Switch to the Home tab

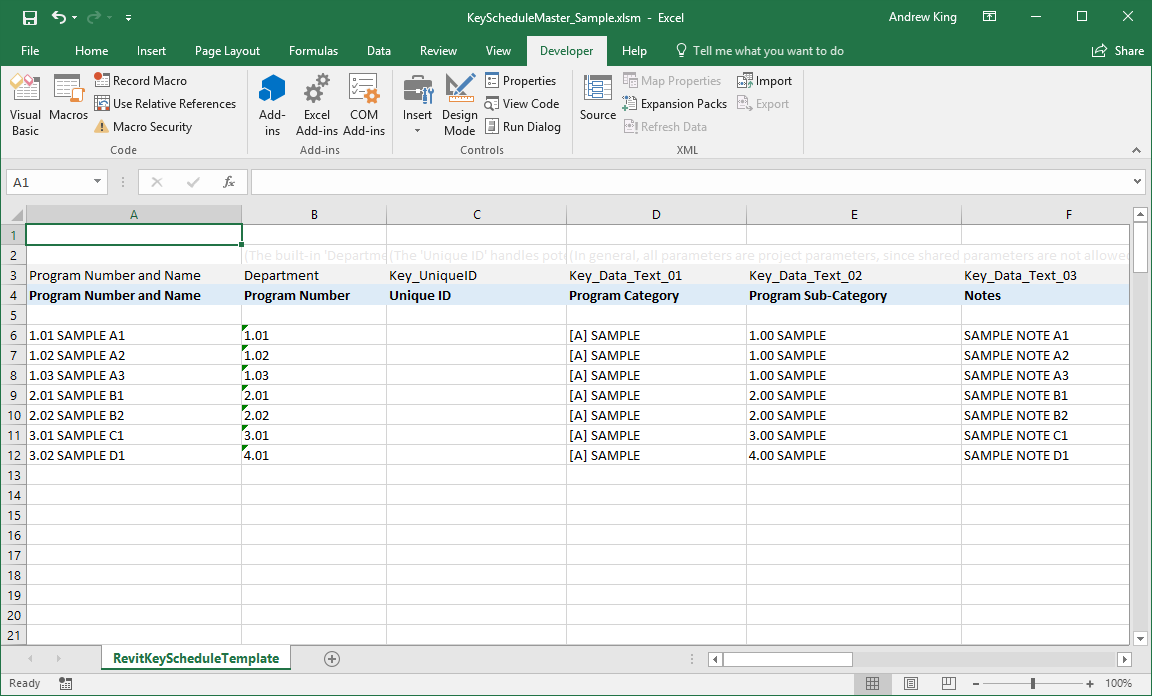coord(91,51)
